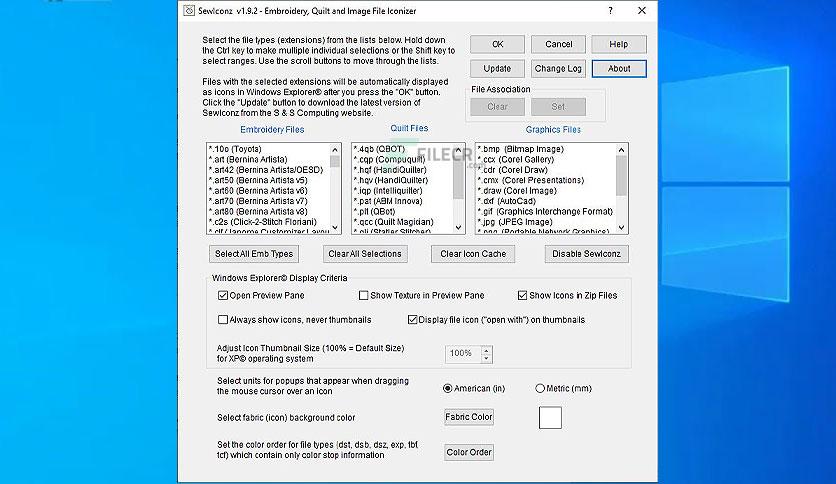Viewport: 836px width, 484px height.
Task: Select *.ccx (Corel Gallery) entry
Action: (x=545, y=159)
